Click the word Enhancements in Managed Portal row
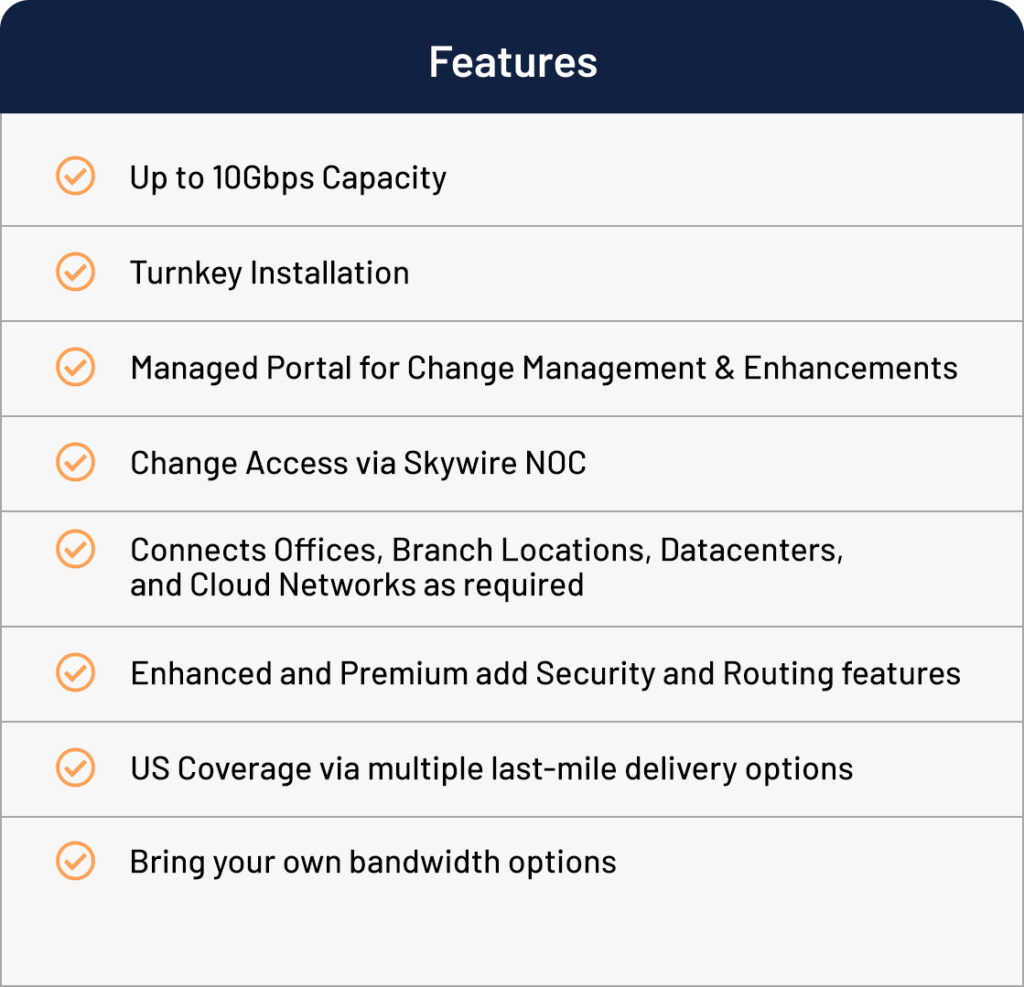This screenshot has height=987, width=1024. click(850, 368)
